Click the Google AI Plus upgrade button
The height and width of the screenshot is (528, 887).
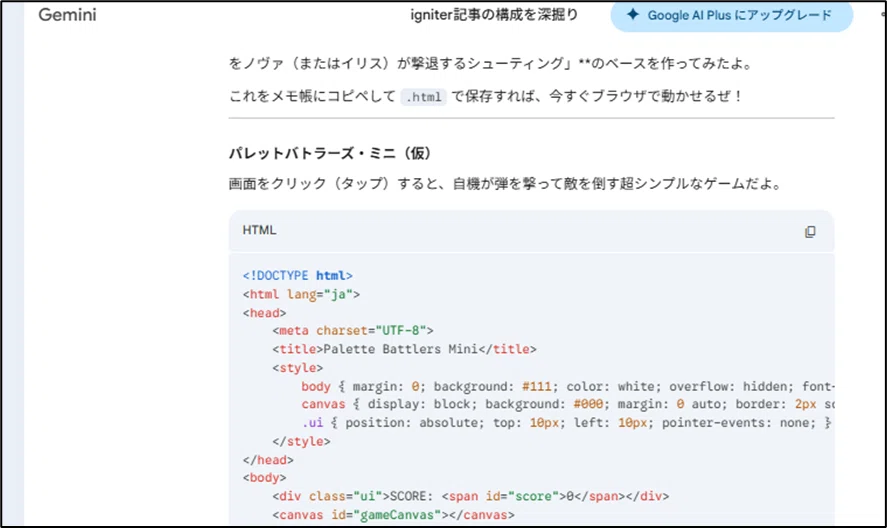click(x=731, y=15)
